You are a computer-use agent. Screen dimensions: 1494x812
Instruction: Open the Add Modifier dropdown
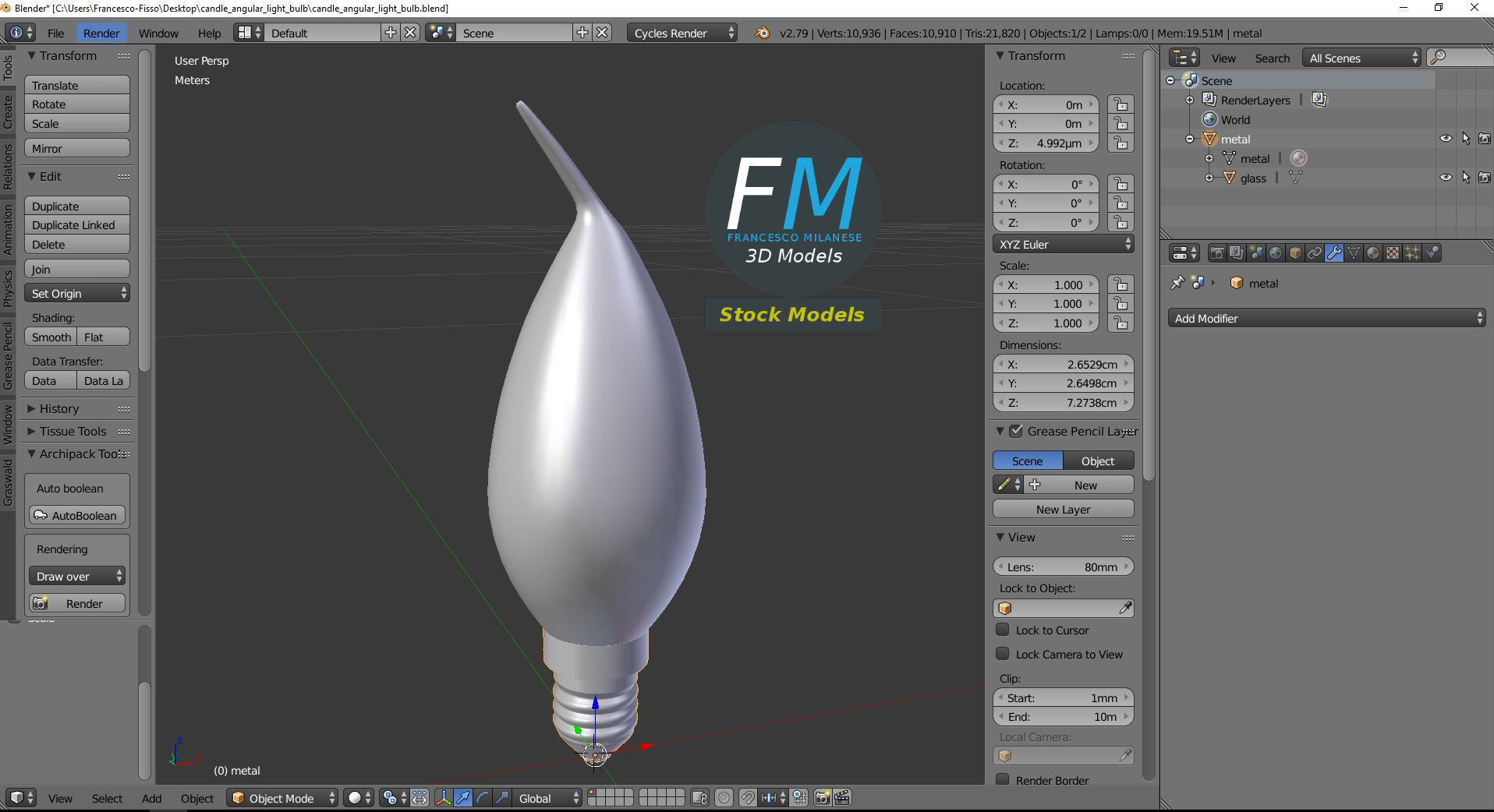click(x=1326, y=318)
